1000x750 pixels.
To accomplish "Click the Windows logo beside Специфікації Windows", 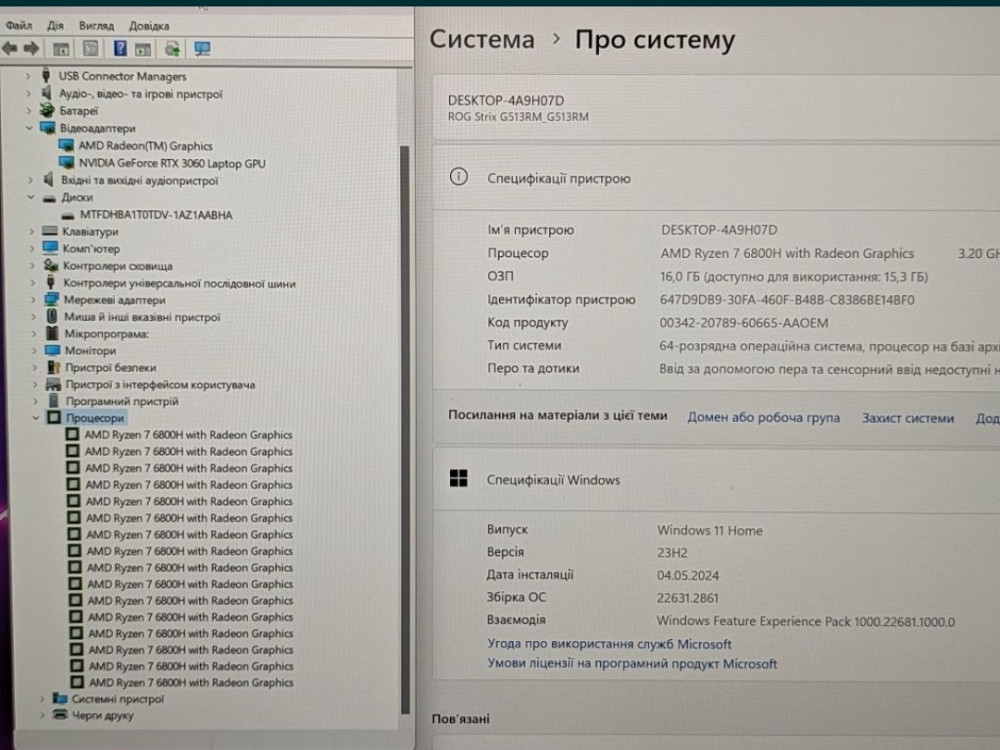I will [x=459, y=479].
